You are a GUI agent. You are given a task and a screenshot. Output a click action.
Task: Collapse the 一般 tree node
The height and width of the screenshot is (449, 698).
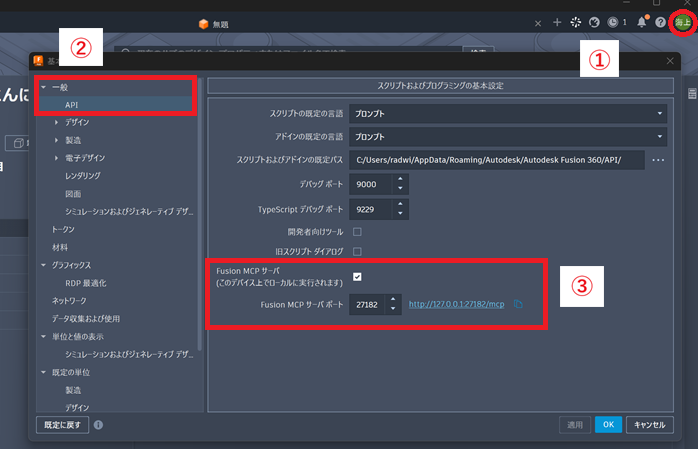click(44, 87)
